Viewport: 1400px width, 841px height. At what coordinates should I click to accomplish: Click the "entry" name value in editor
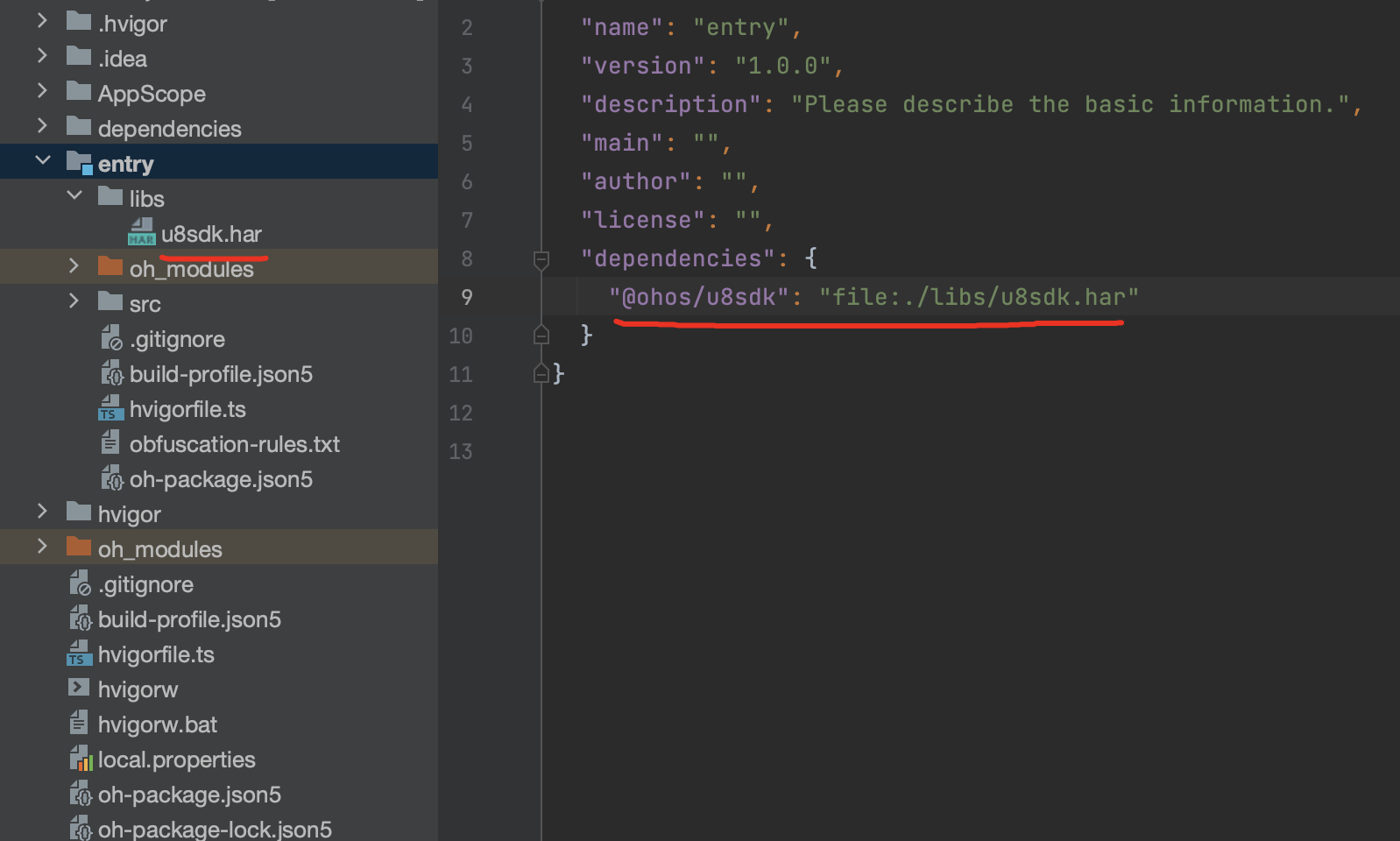(x=741, y=27)
